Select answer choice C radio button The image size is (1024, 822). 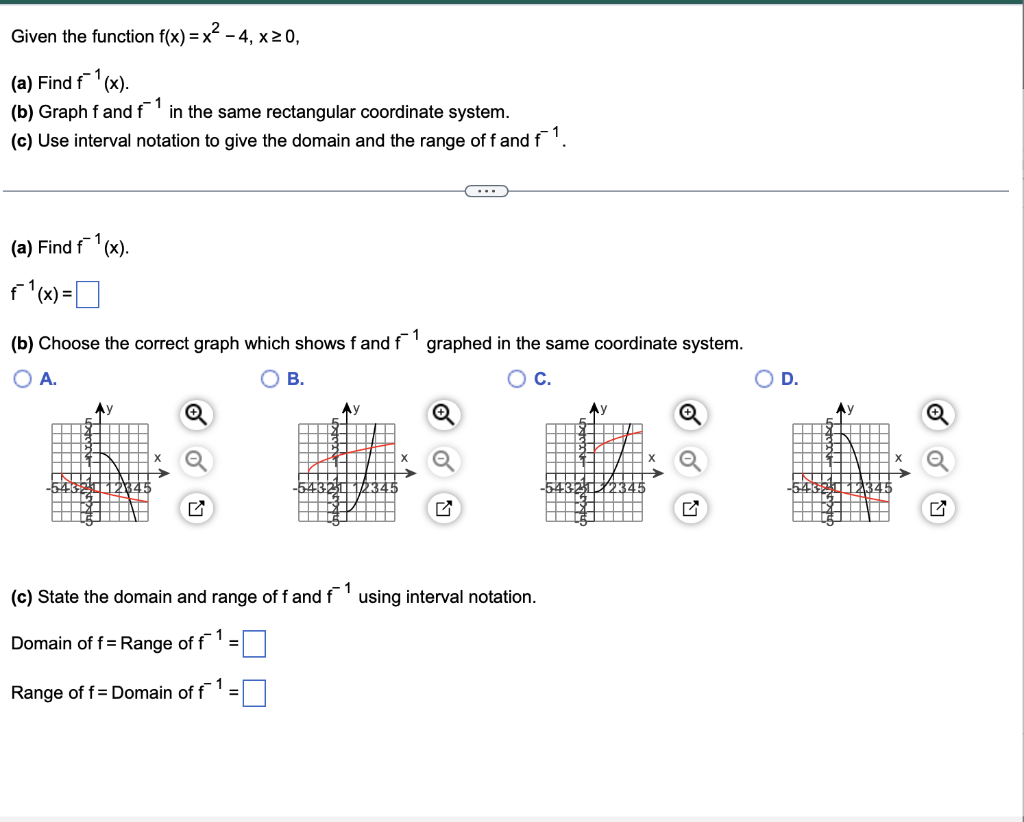[x=515, y=378]
